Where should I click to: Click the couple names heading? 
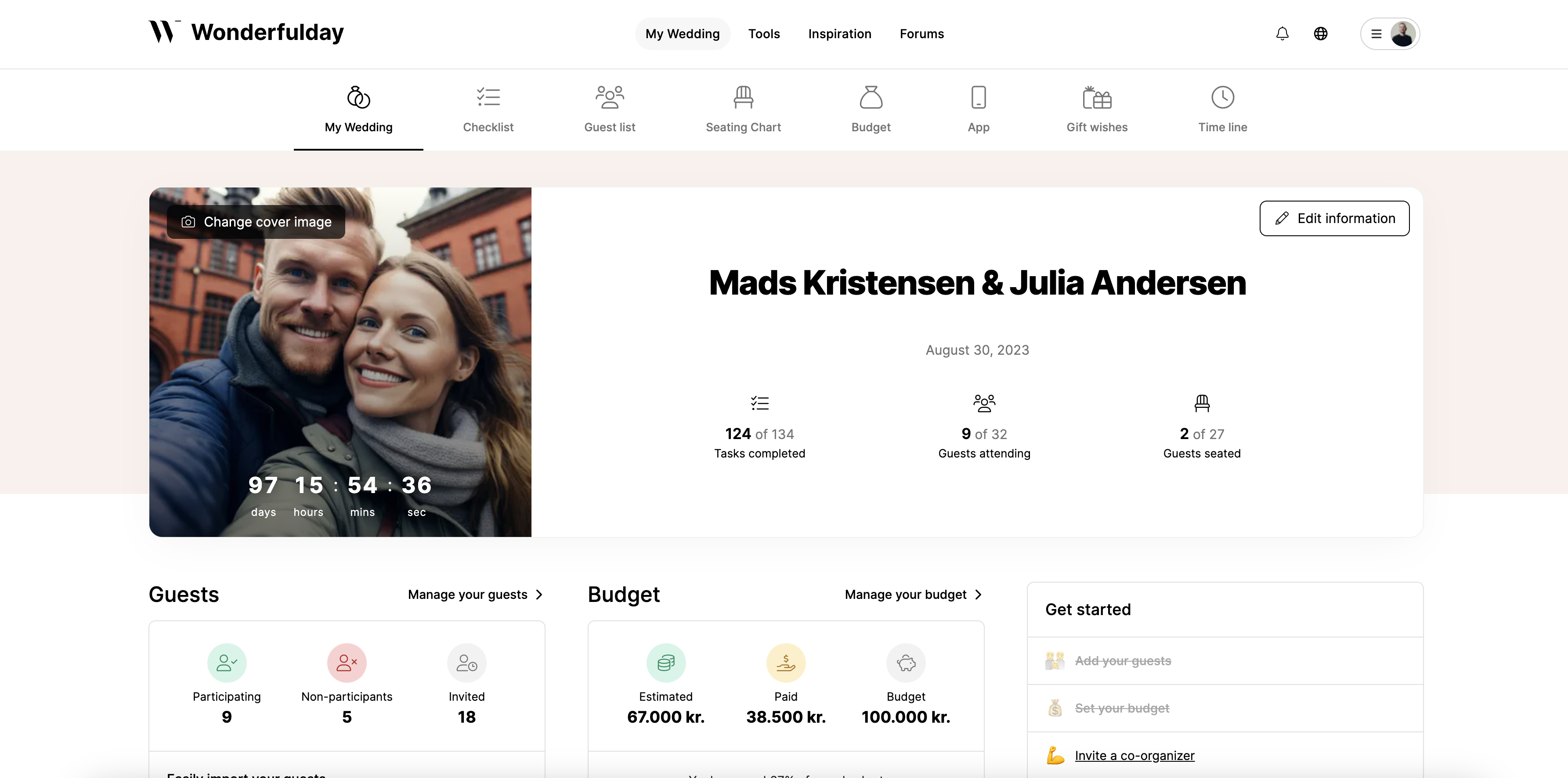point(977,283)
